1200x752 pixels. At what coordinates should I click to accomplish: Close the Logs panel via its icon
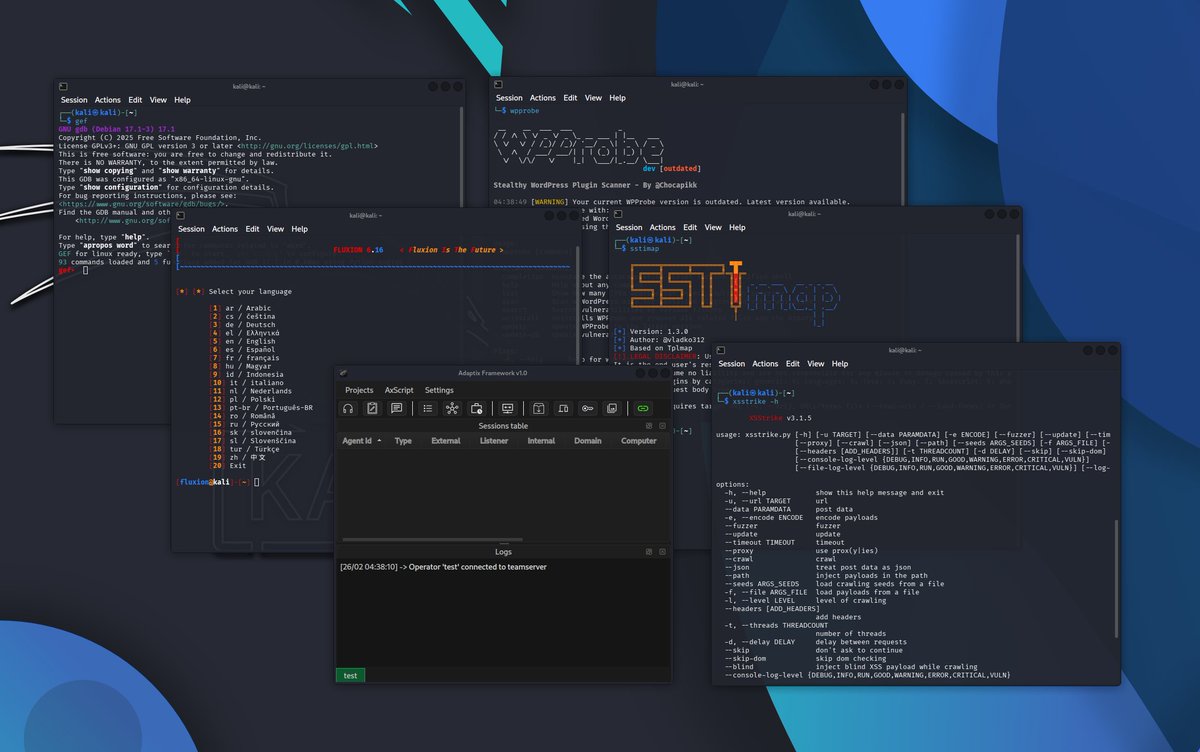[x=661, y=552]
